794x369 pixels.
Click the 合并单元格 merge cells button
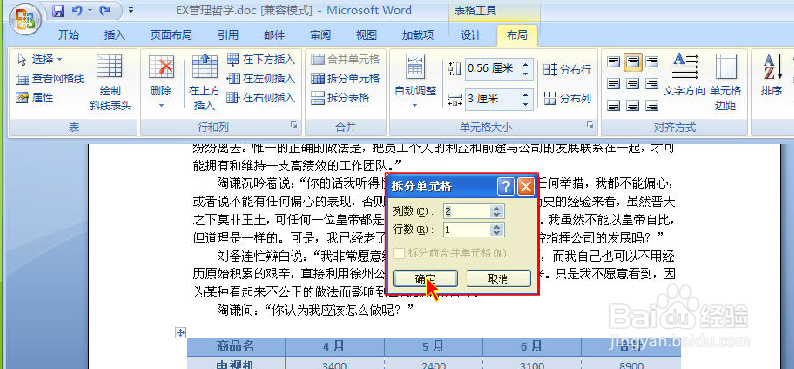click(x=345, y=59)
